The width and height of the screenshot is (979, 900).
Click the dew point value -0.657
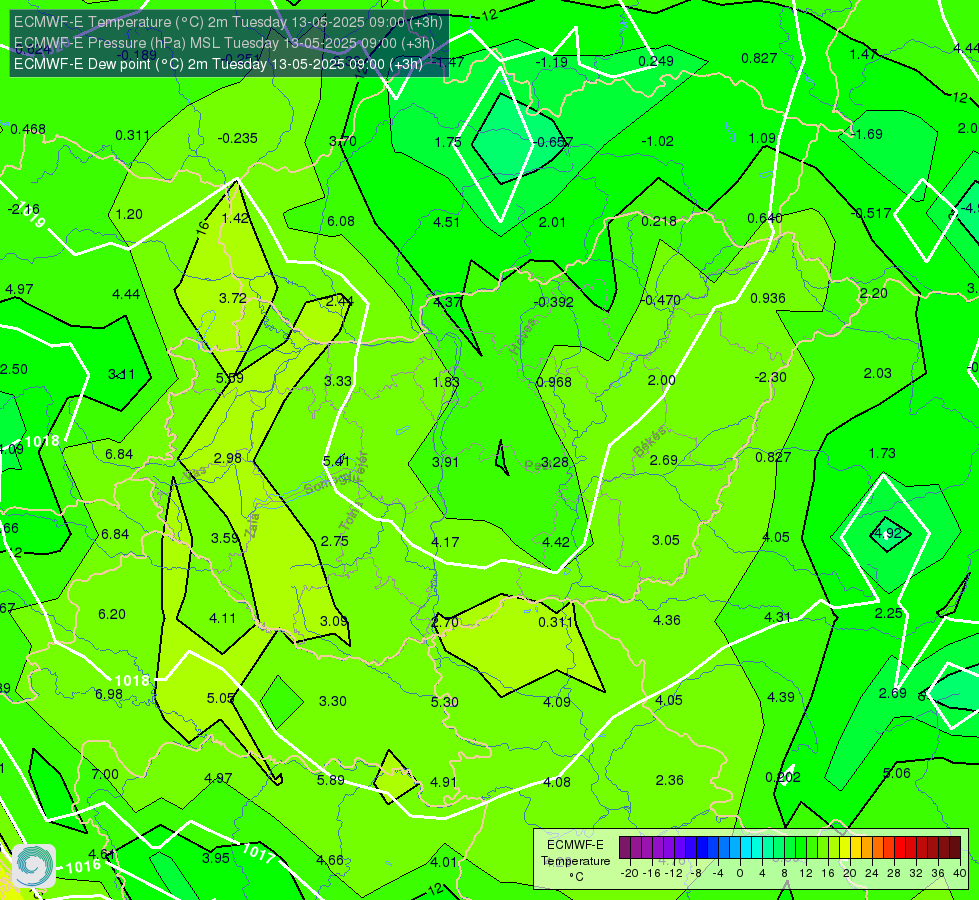pos(553,142)
